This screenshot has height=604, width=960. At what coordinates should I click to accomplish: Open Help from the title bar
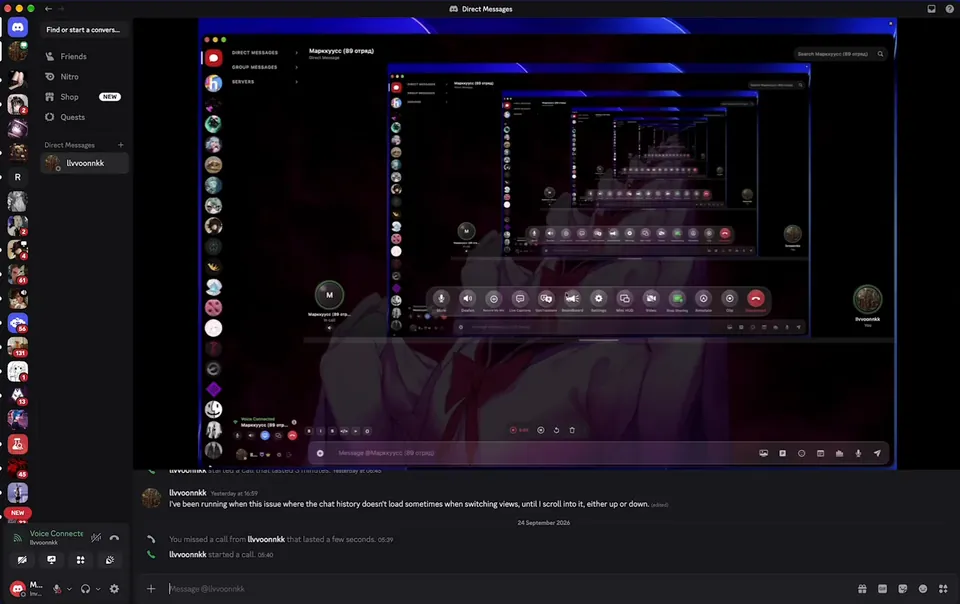tap(950, 9)
